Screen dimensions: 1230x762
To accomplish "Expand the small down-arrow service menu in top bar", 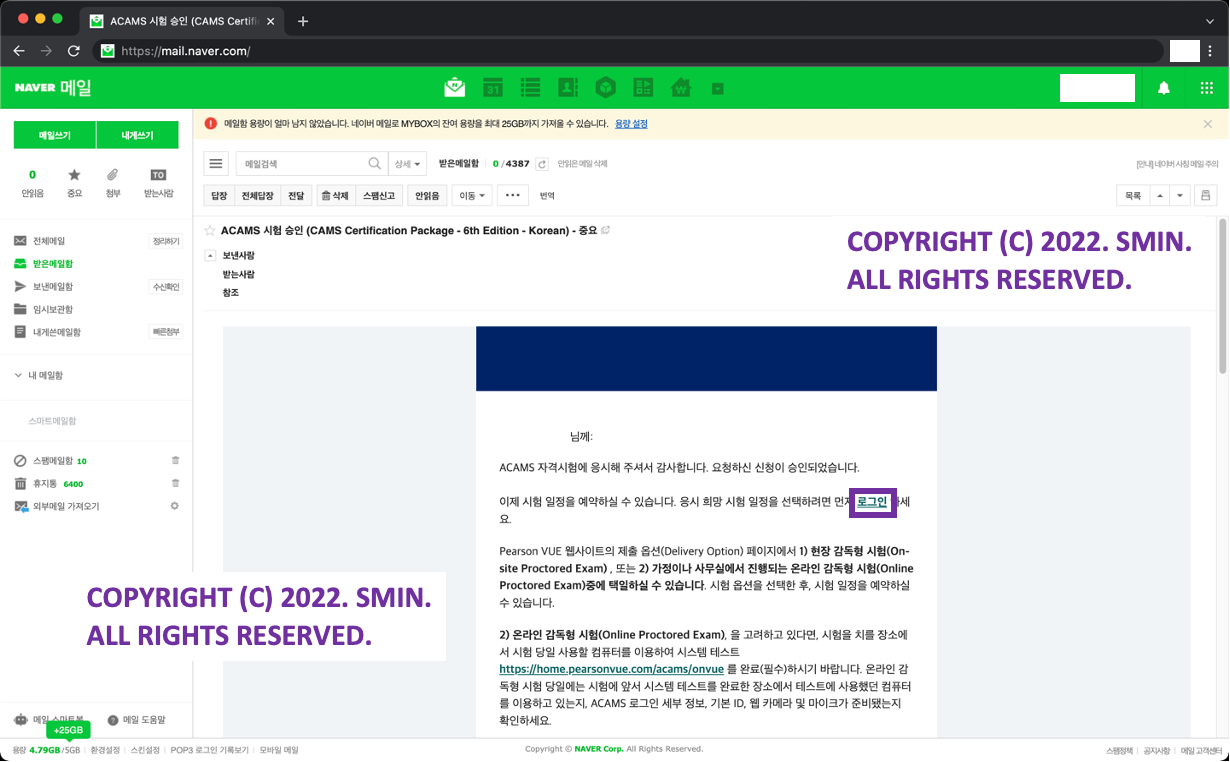I will click(x=717, y=89).
